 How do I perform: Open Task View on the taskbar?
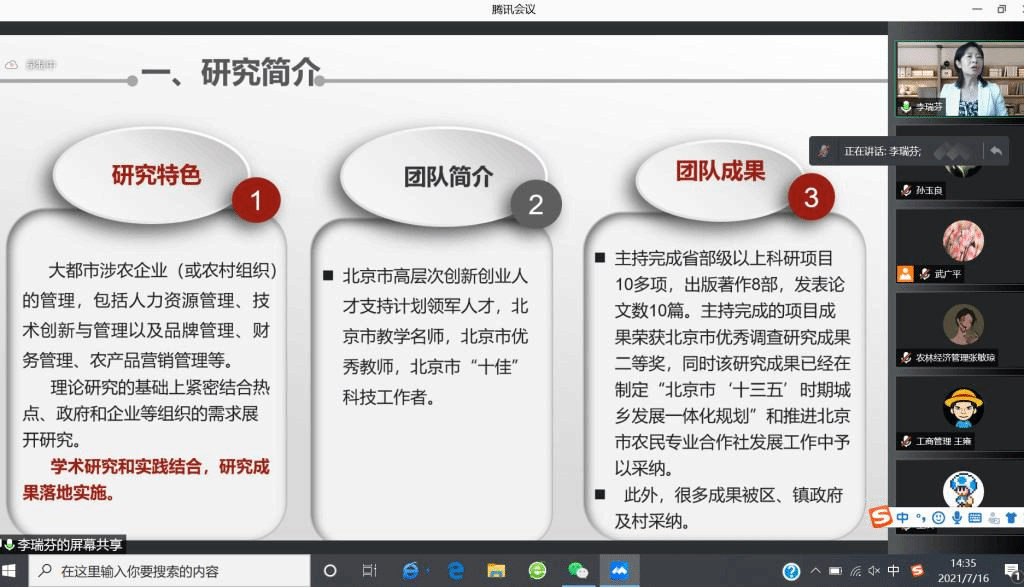[x=369, y=571]
